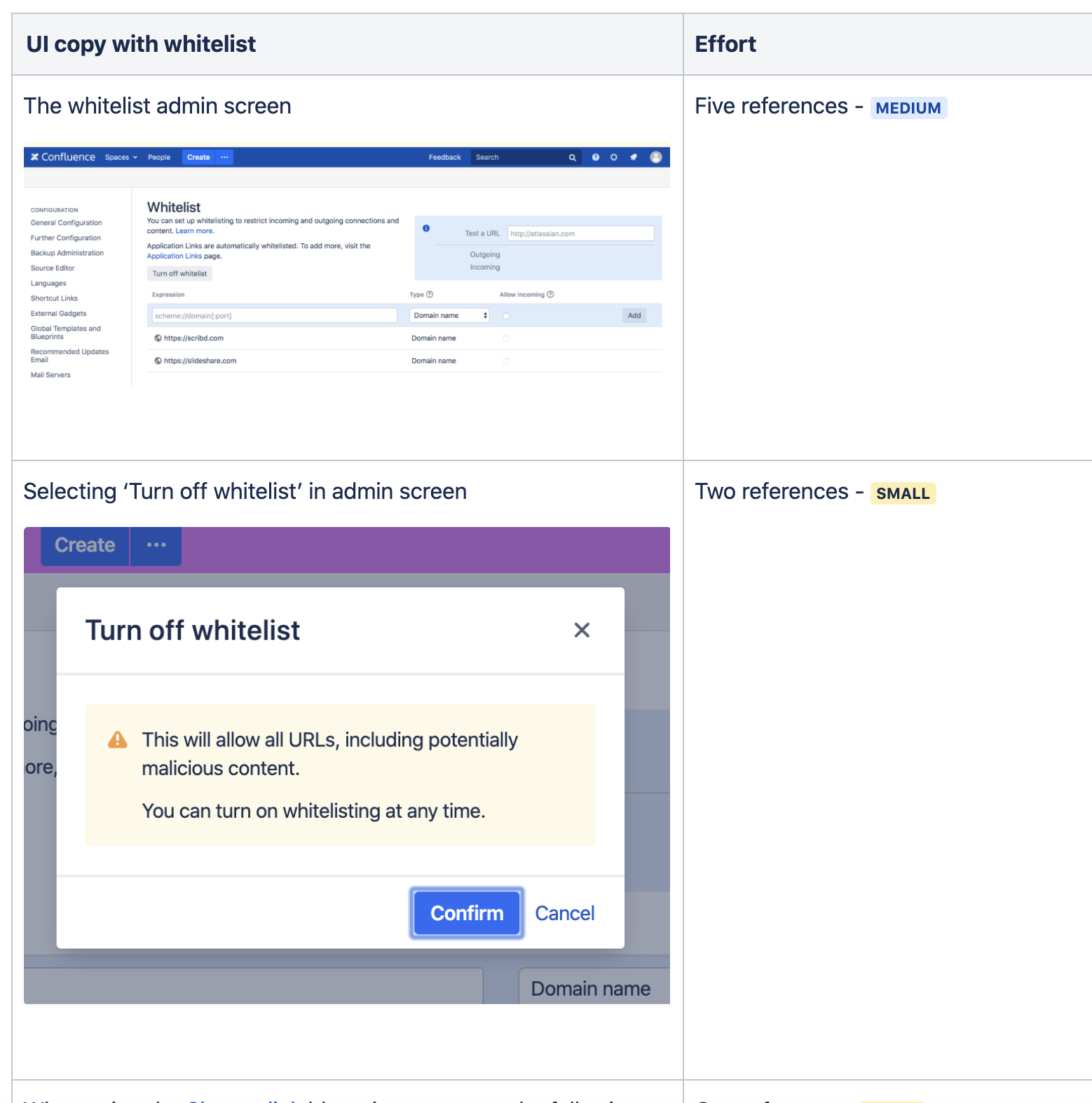Click the cut-off Domain name box below the dialog
Screen dimensions: 1092x1103
[594, 986]
